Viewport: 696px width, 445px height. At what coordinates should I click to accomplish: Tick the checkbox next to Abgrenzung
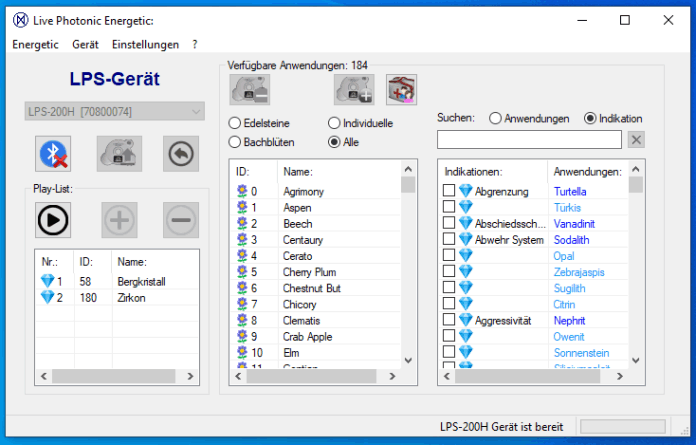pyautogui.click(x=449, y=191)
